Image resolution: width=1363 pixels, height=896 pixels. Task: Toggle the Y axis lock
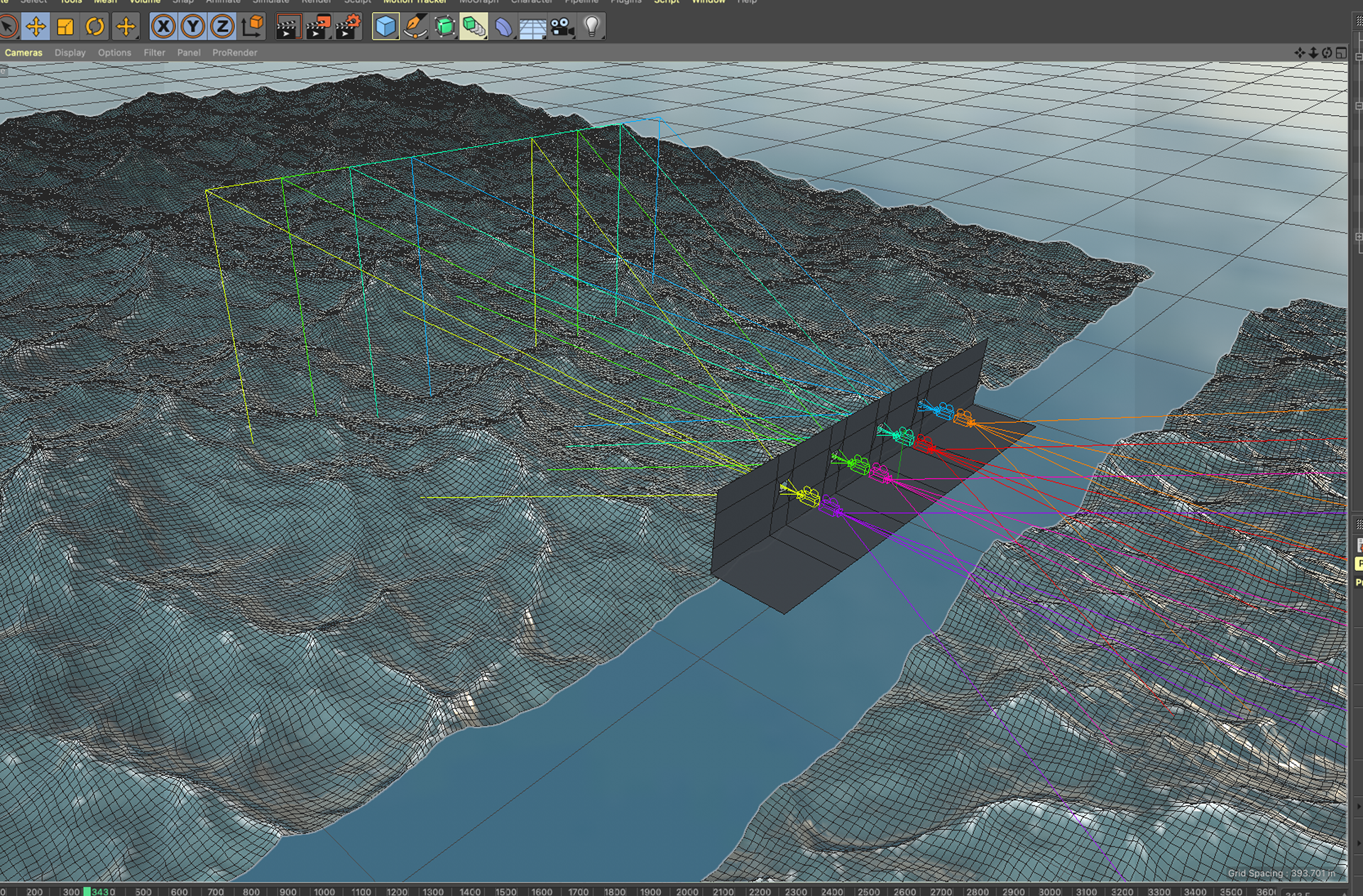click(192, 27)
